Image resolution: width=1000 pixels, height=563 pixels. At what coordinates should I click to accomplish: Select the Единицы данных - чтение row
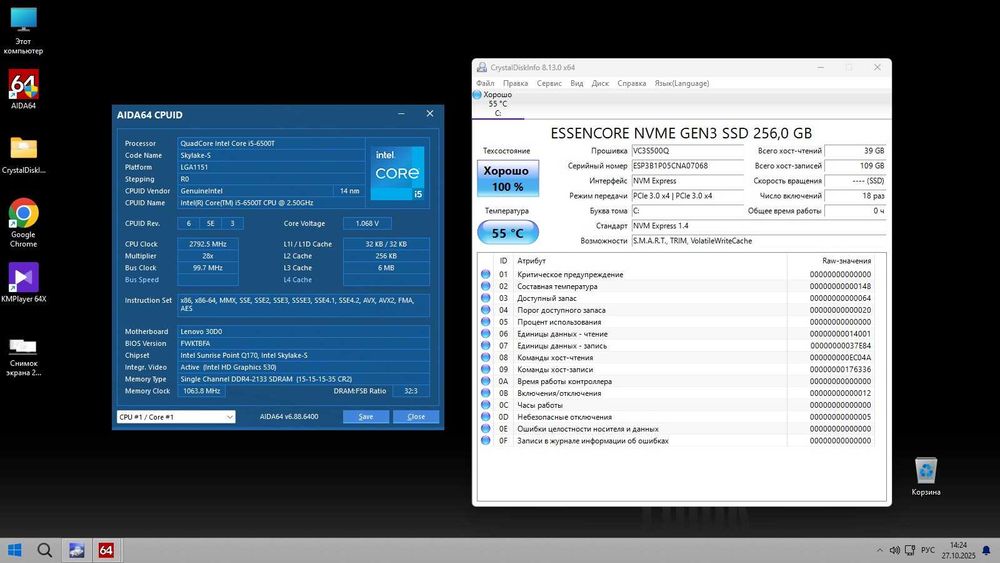pyautogui.click(x=676, y=333)
